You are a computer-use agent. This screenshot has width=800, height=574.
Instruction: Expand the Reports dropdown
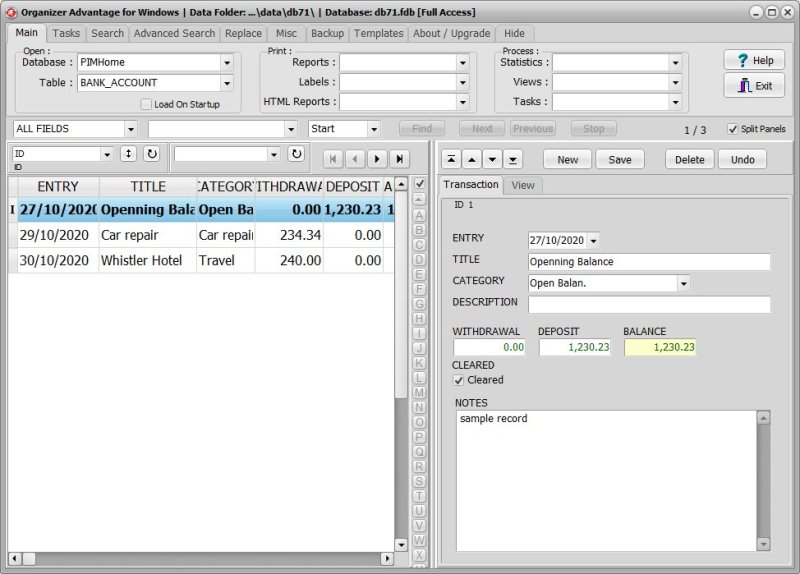pyautogui.click(x=462, y=63)
